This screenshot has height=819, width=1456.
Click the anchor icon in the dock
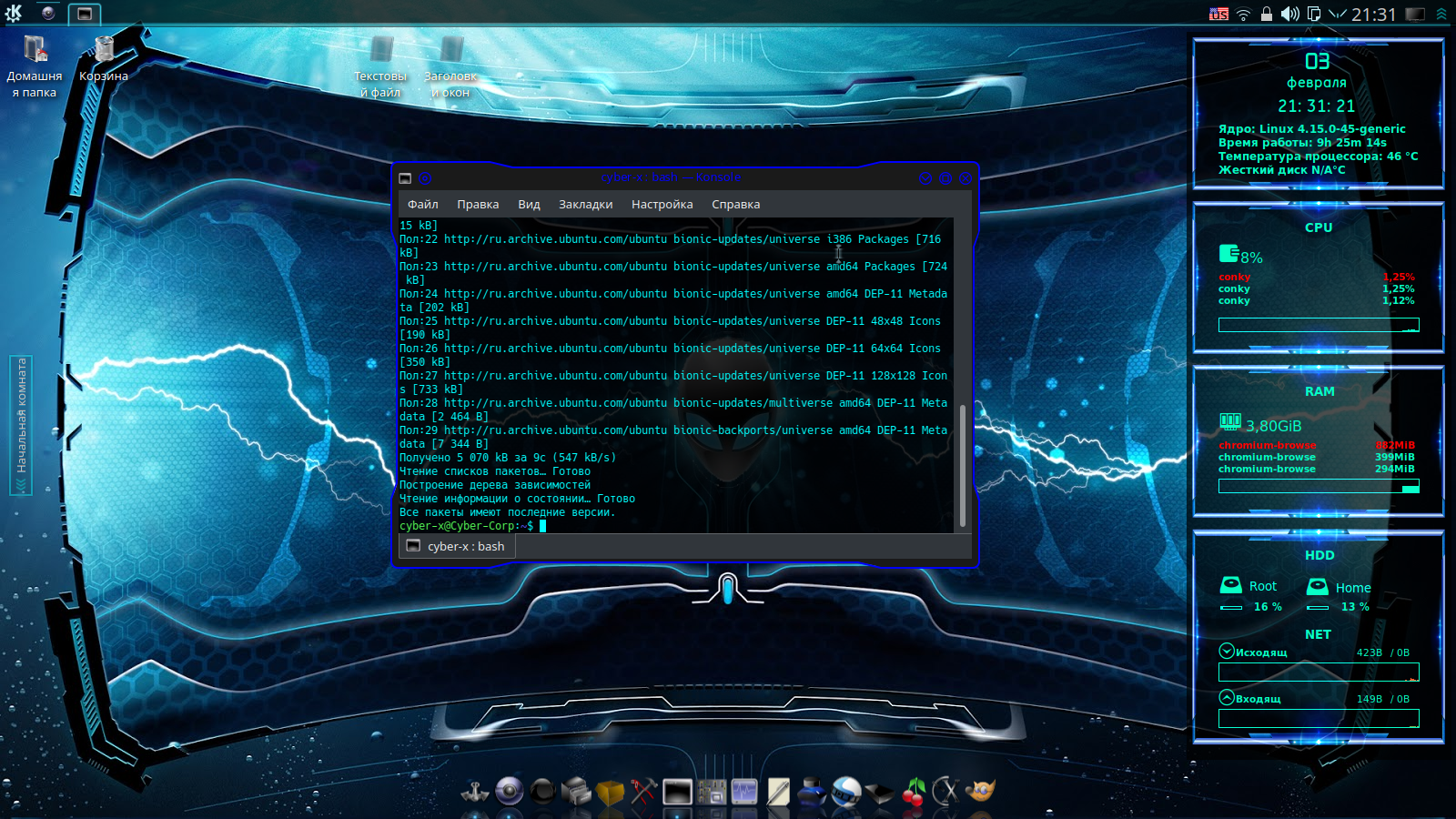point(475,792)
